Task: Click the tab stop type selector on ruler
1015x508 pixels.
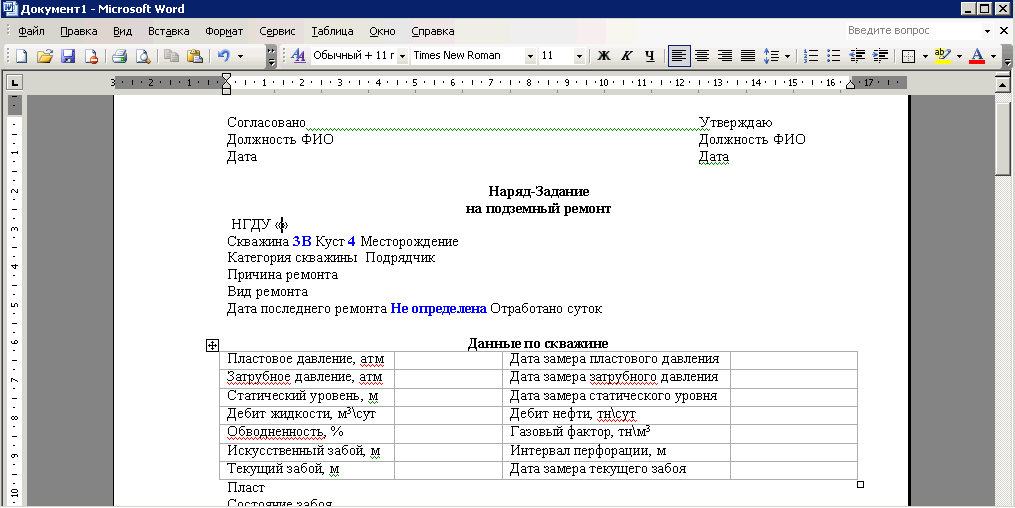Action: [x=14, y=82]
